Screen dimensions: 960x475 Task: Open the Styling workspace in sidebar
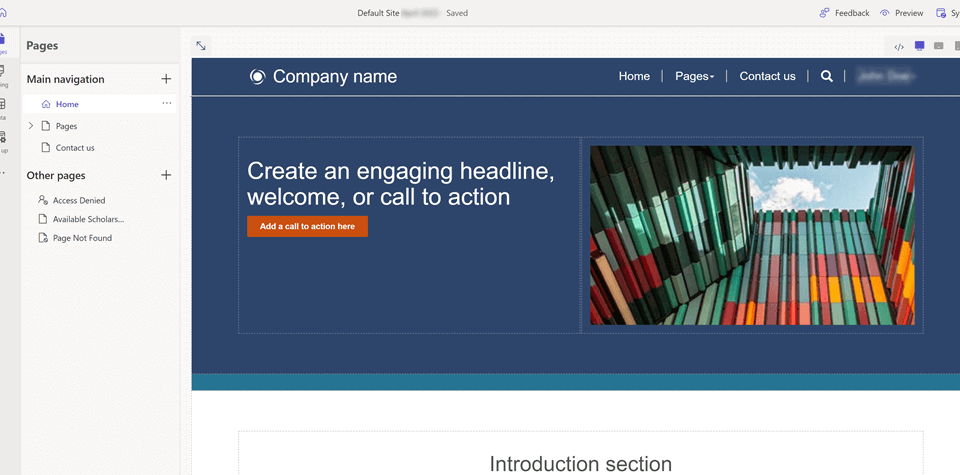pyautogui.click(x=3, y=74)
